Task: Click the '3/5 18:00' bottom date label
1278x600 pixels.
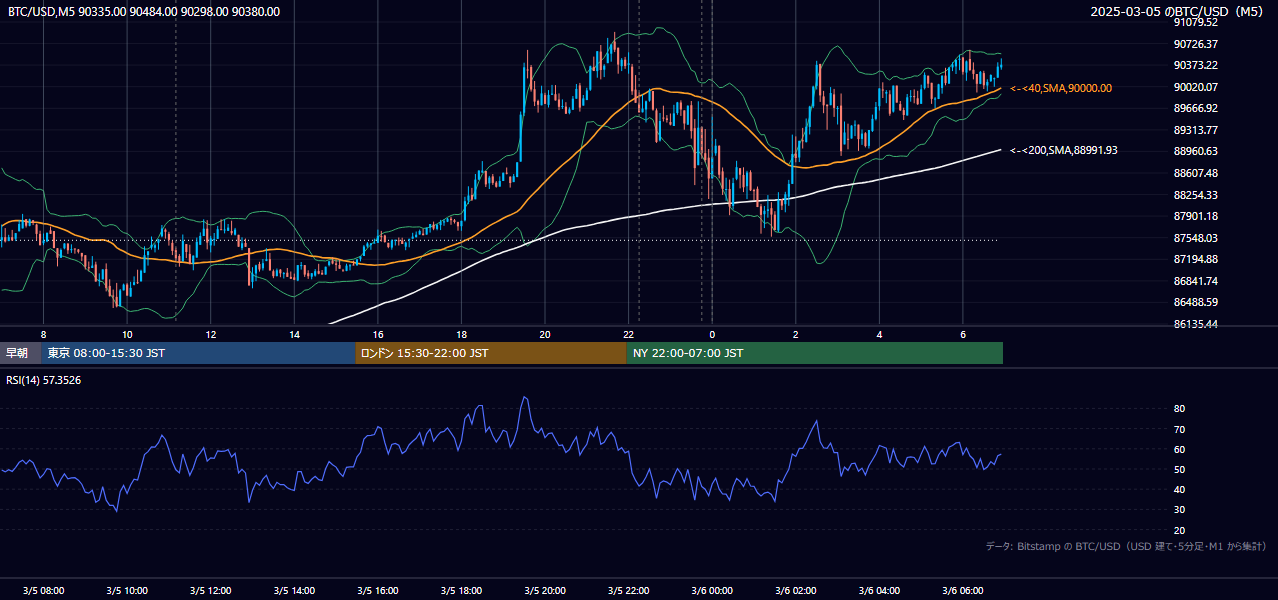Action: click(461, 591)
